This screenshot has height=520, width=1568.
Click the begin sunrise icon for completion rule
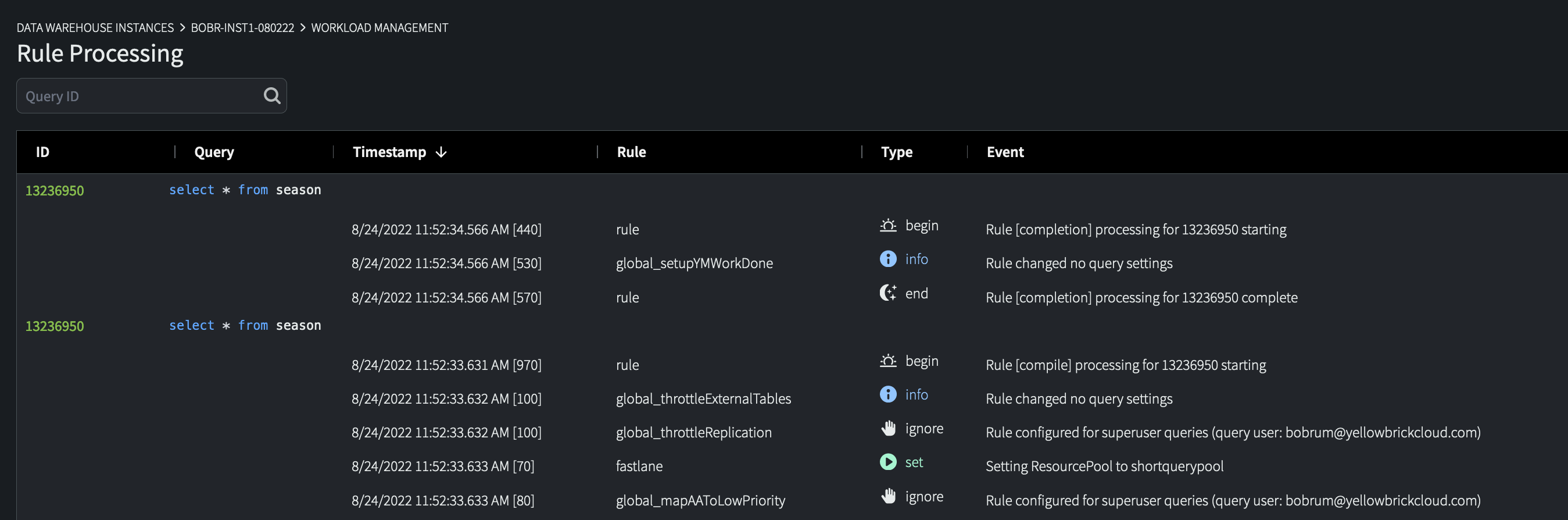click(x=888, y=226)
